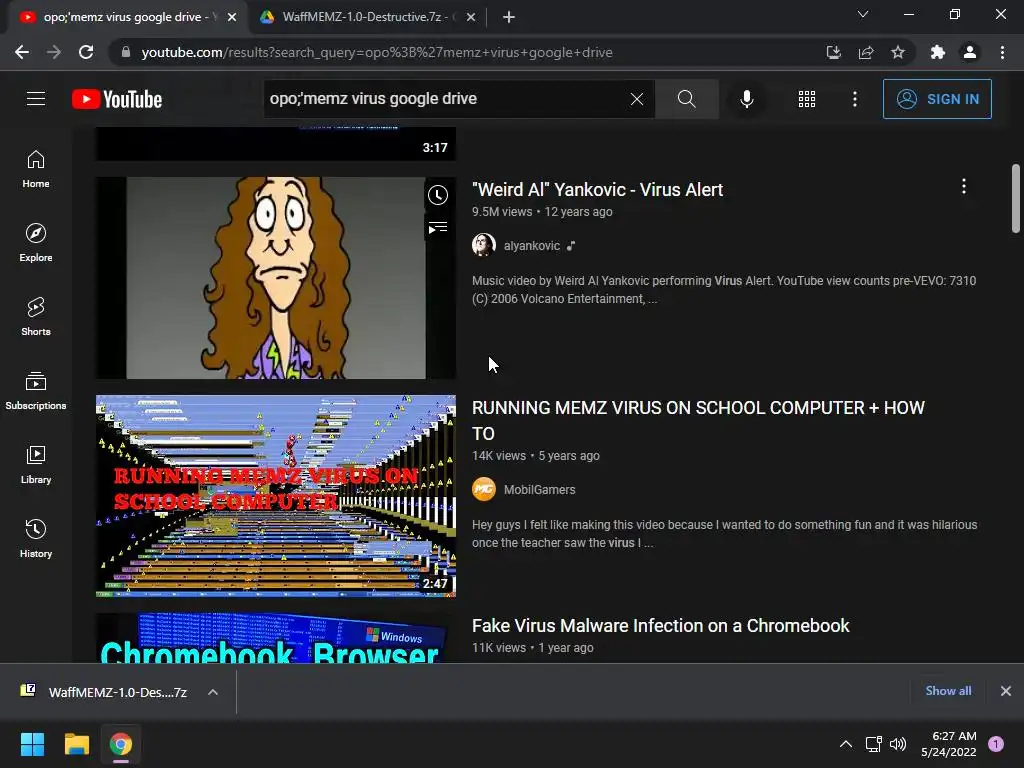Open History in sidebar
The image size is (1024, 768).
(36, 538)
